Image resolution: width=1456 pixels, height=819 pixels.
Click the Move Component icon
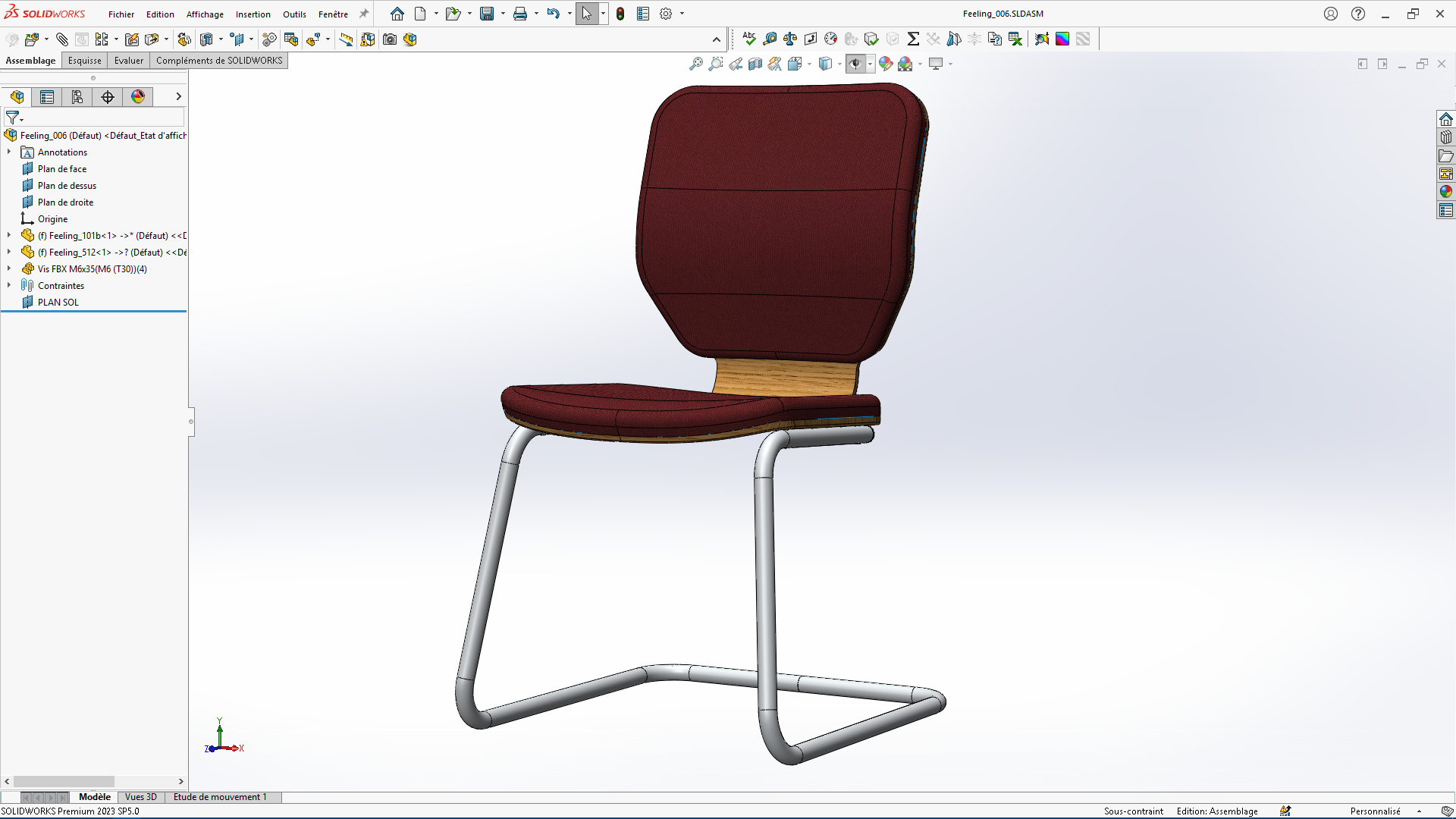[152, 39]
